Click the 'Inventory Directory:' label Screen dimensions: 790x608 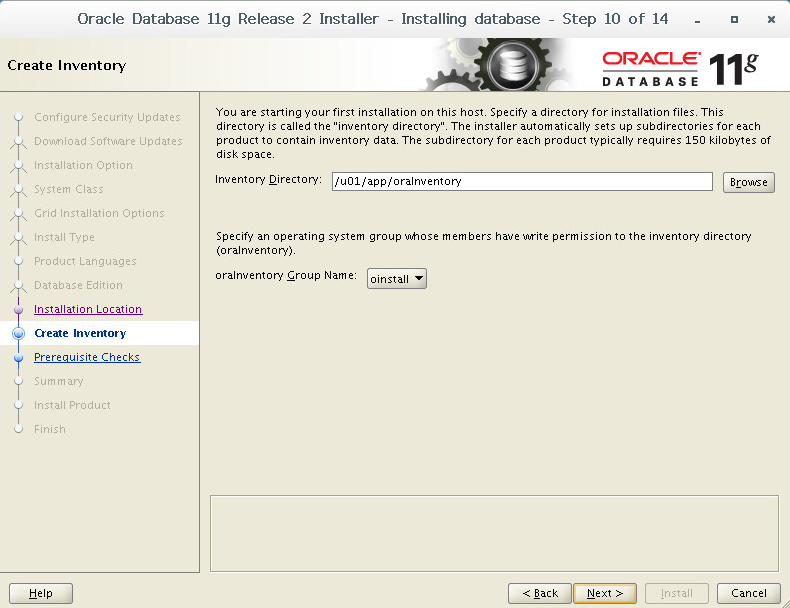[x=268, y=179]
